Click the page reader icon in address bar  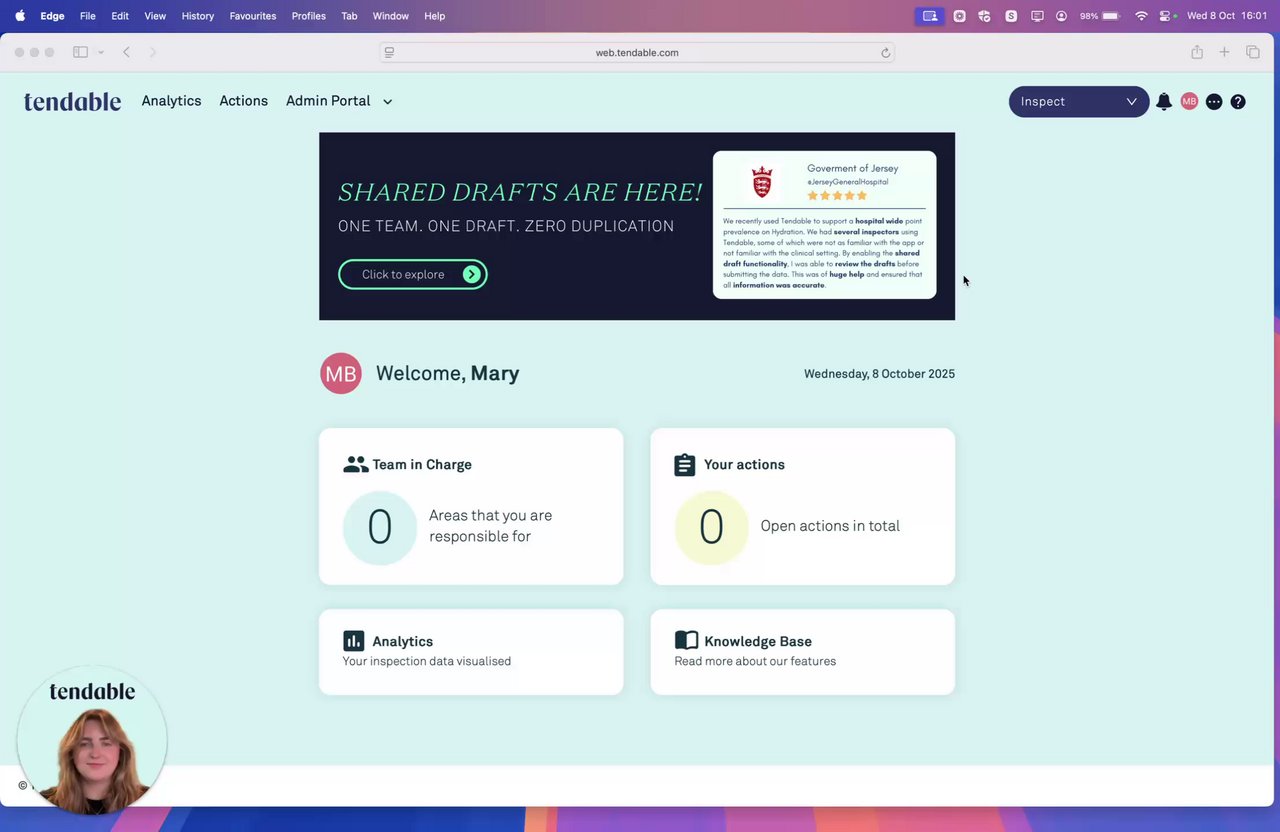[x=389, y=53]
